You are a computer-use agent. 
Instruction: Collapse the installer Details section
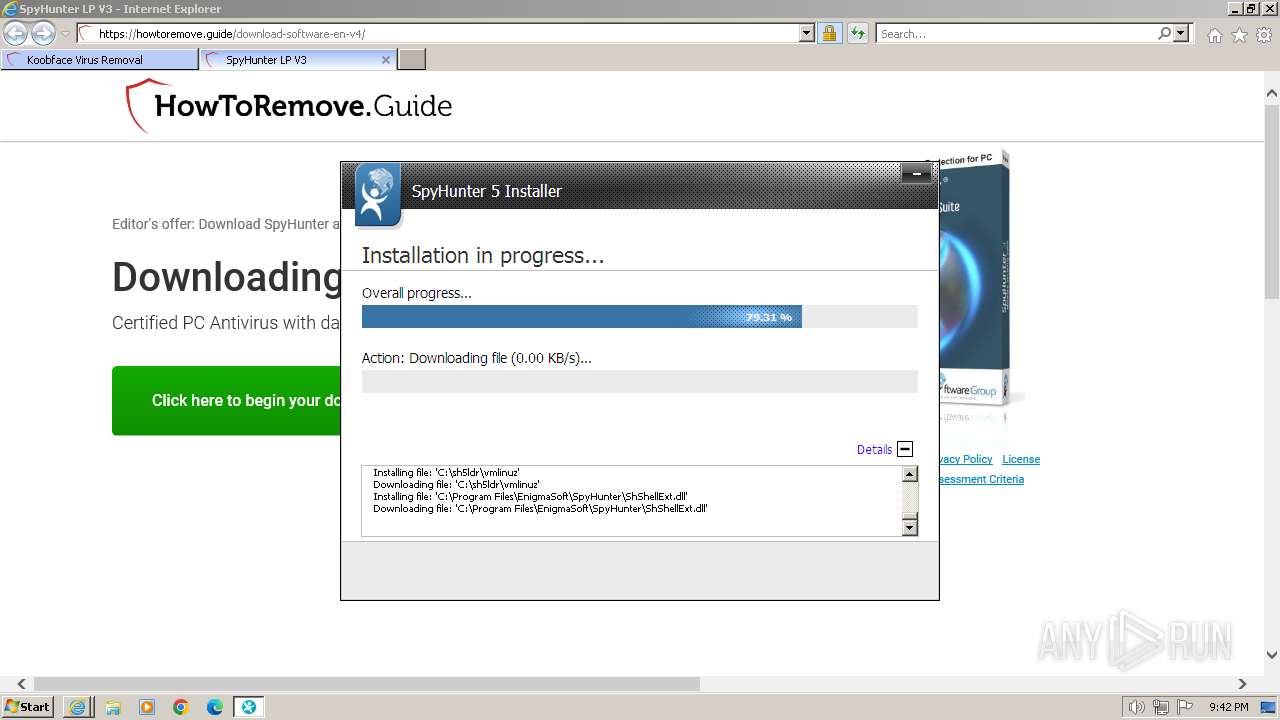click(905, 449)
